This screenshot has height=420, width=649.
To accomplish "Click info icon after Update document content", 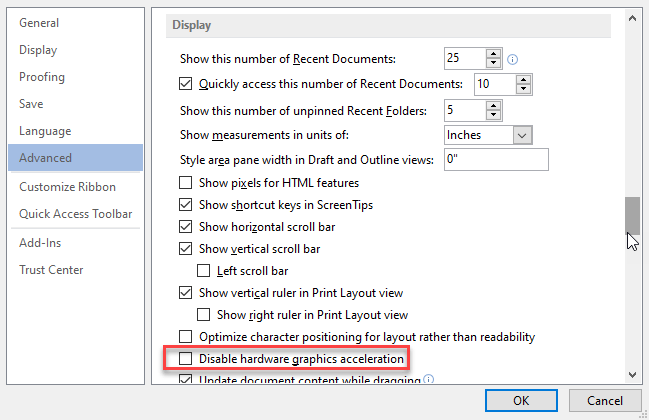I will coord(429,379).
